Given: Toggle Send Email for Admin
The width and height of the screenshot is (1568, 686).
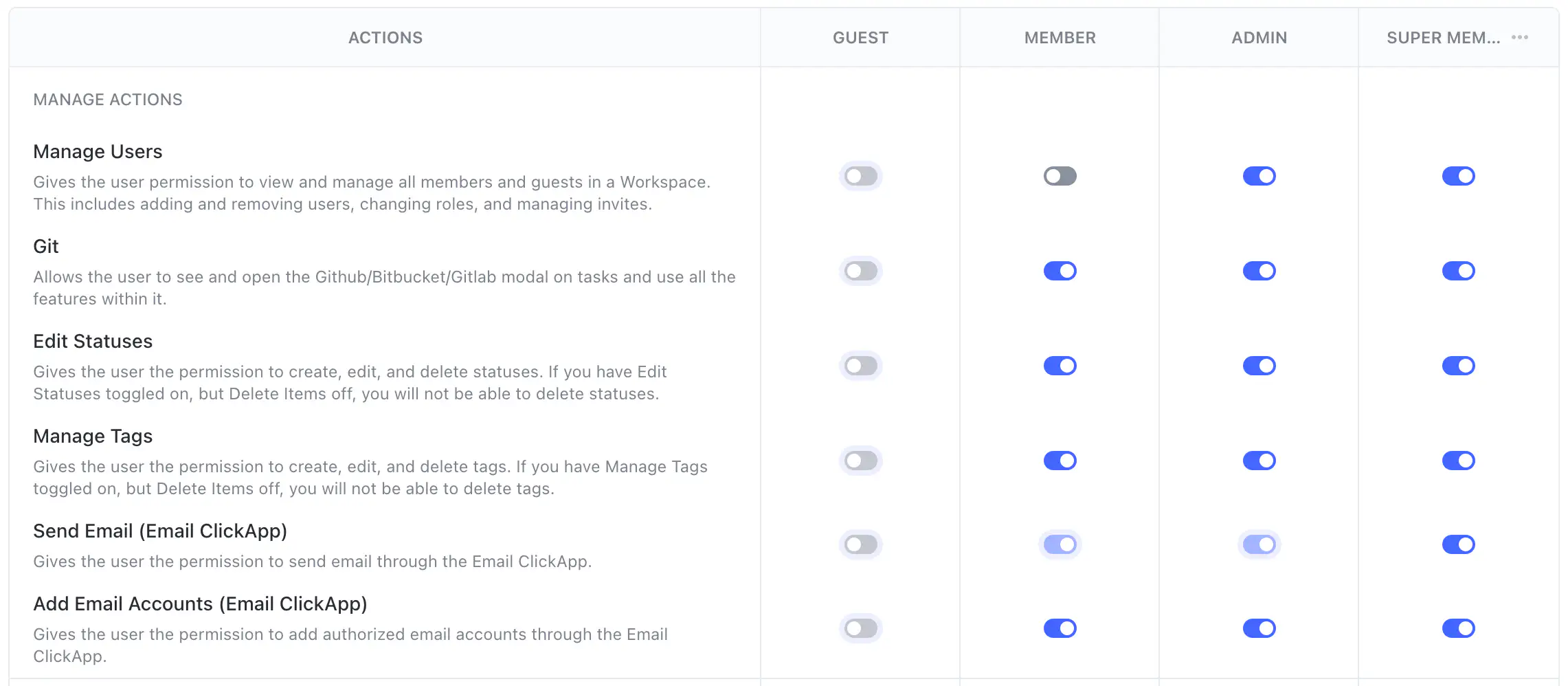Looking at the screenshot, I should coord(1259,544).
